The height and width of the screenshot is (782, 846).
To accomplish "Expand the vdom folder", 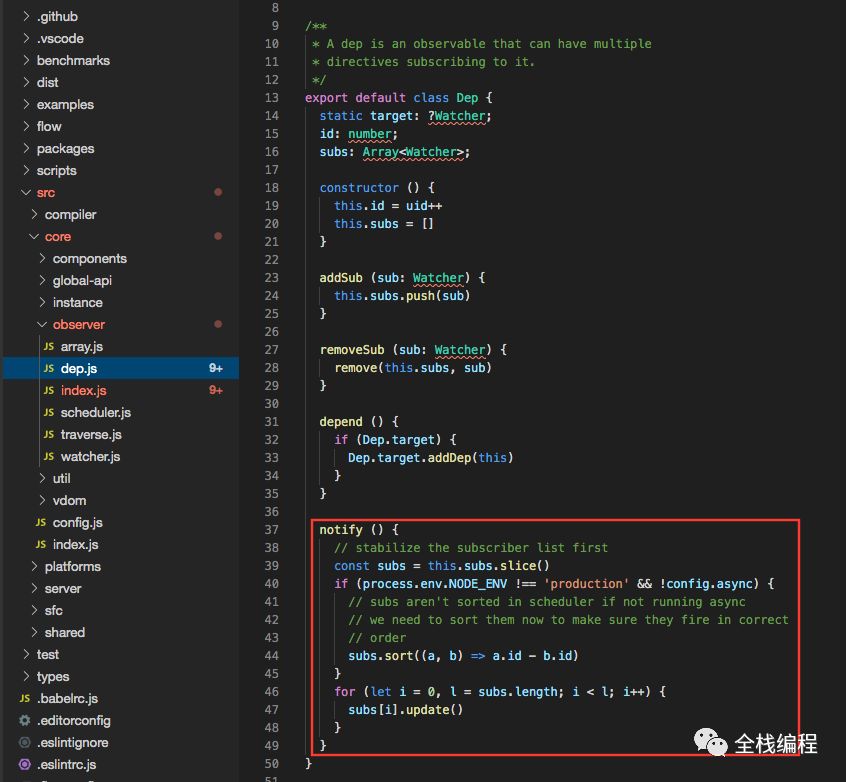I will coord(70,501).
